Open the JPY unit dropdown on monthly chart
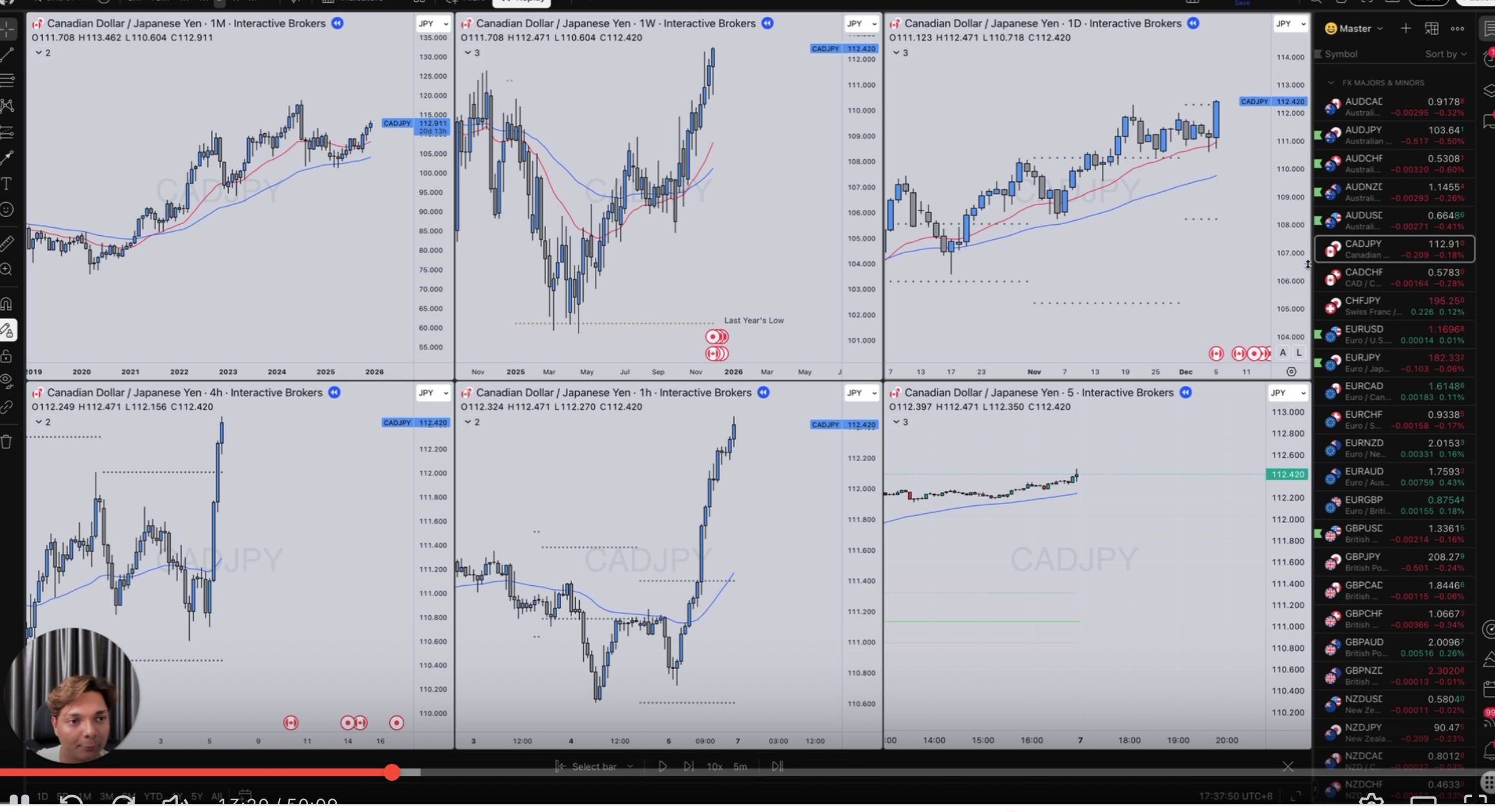The image size is (1495, 812). tap(432, 23)
